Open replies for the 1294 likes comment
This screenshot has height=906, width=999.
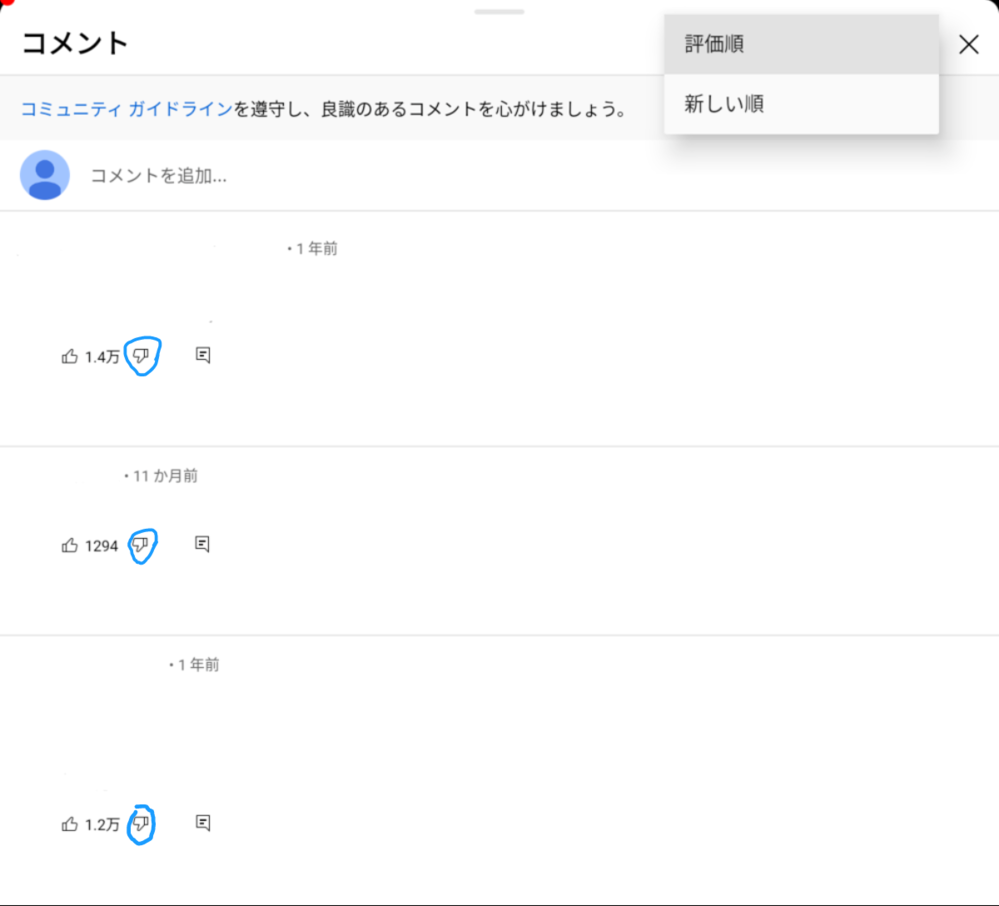click(202, 543)
